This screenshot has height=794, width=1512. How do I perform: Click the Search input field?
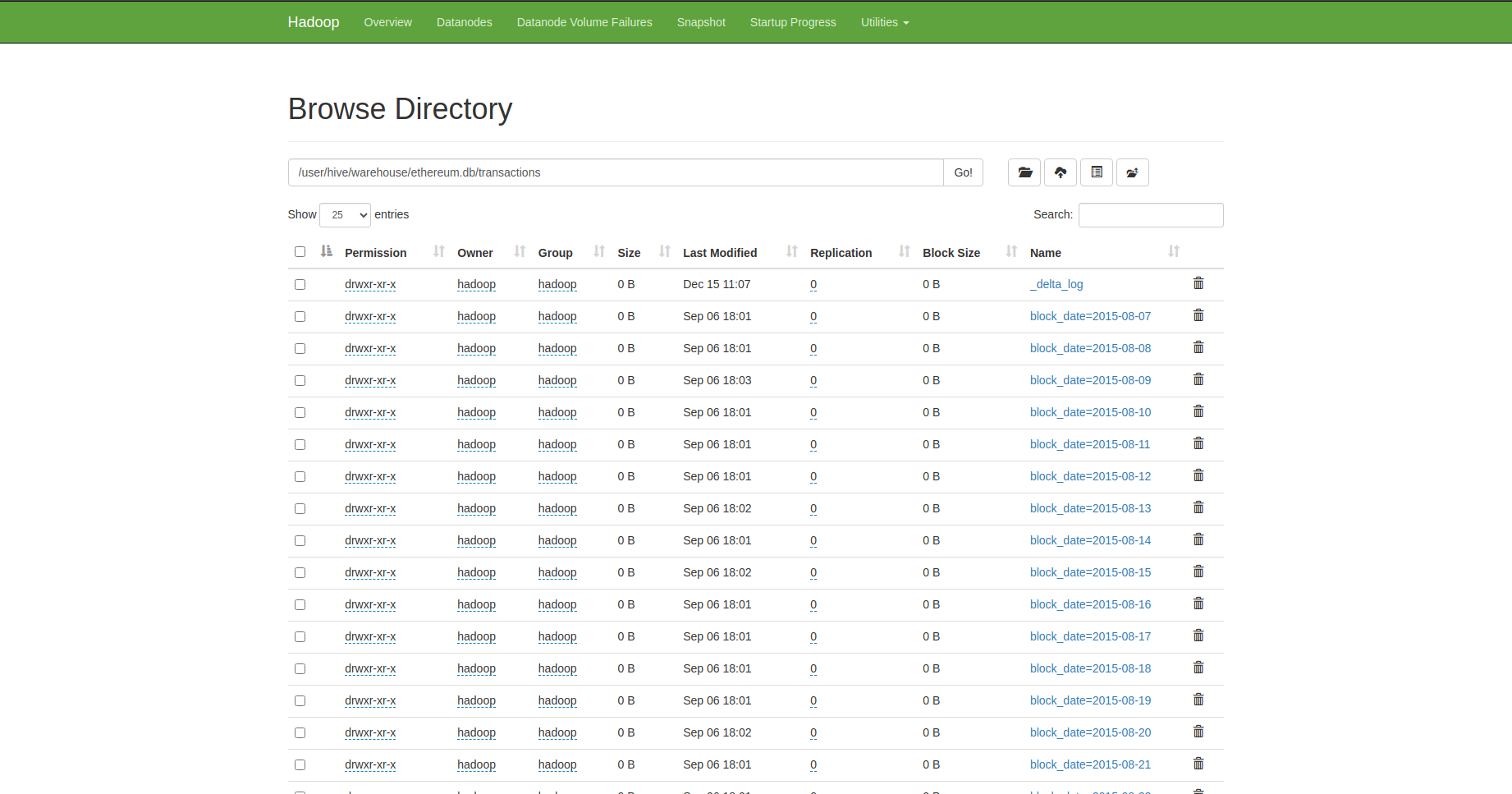tap(1151, 215)
